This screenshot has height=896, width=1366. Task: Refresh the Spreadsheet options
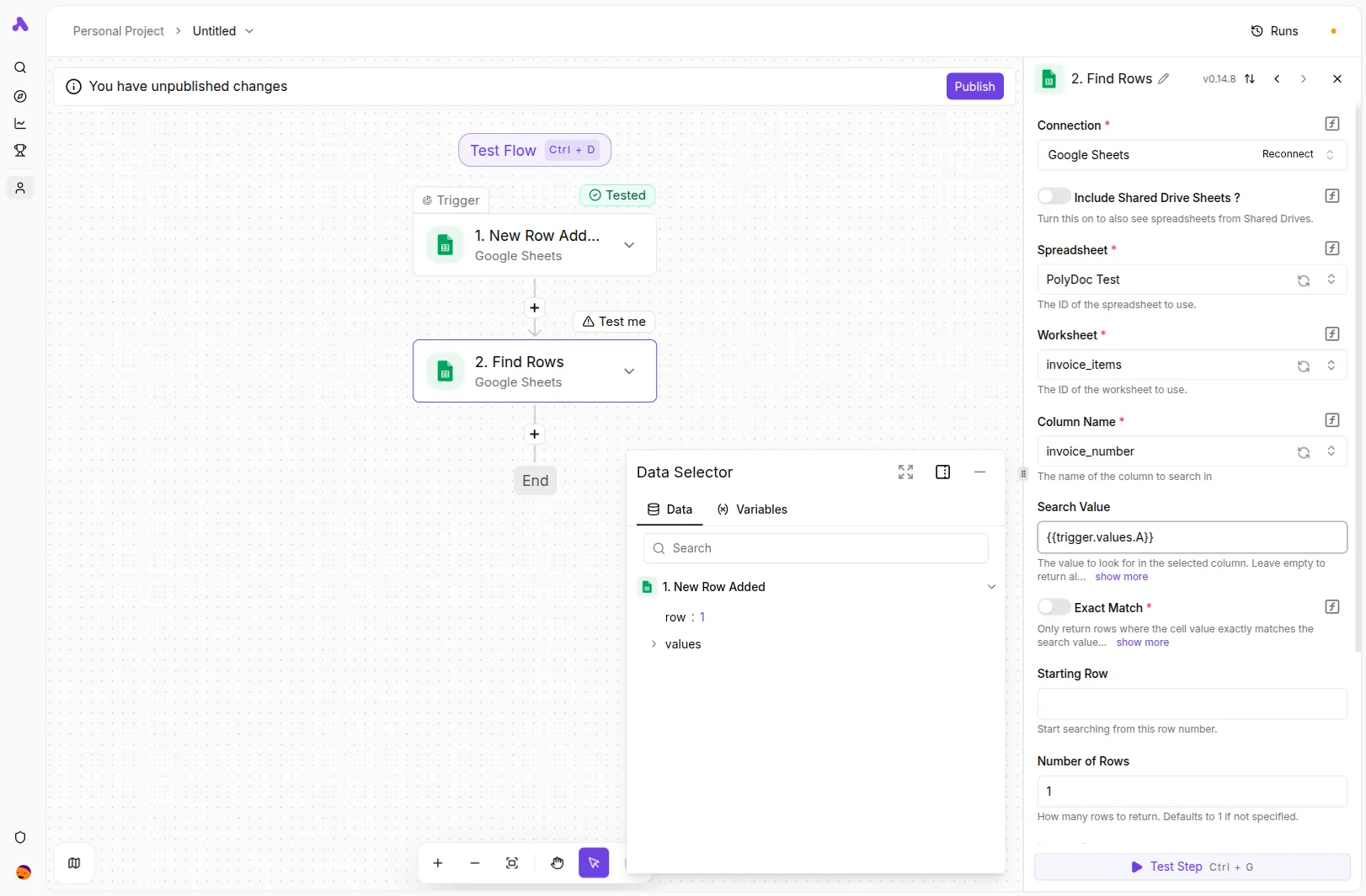coord(1304,280)
